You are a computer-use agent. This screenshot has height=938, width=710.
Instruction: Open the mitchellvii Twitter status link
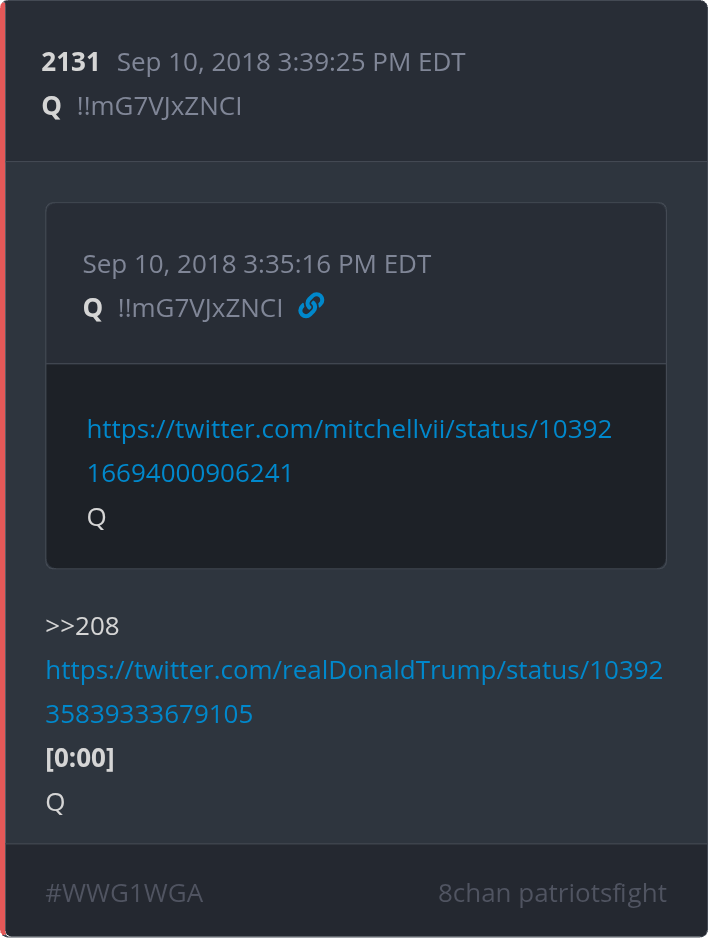point(349,429)
